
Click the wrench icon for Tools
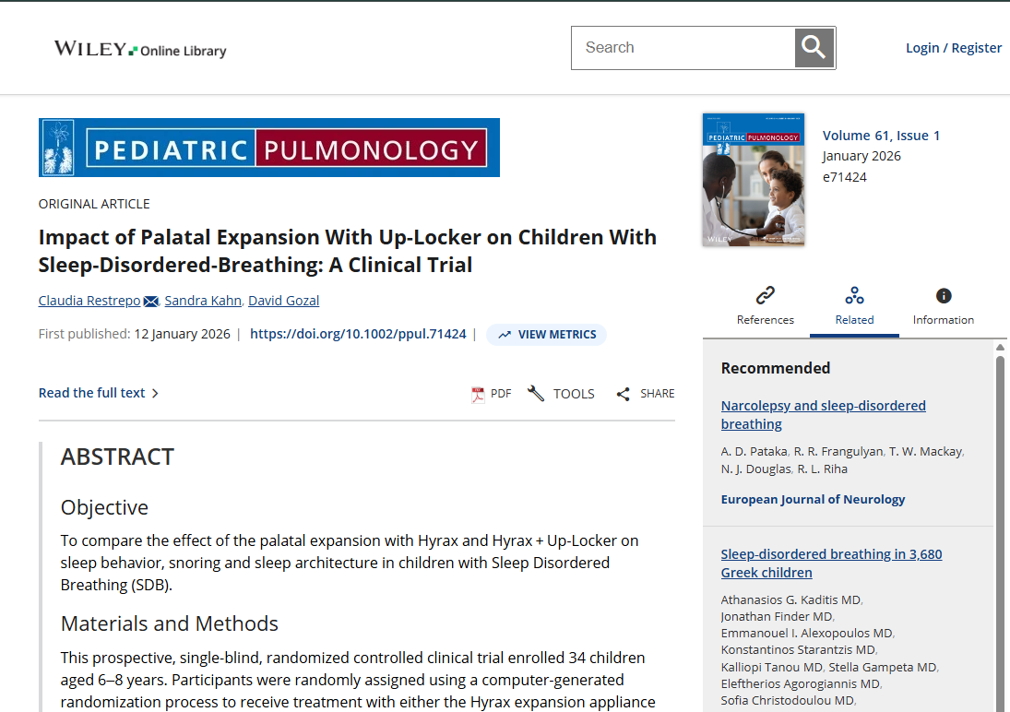(x=536, y=393)
